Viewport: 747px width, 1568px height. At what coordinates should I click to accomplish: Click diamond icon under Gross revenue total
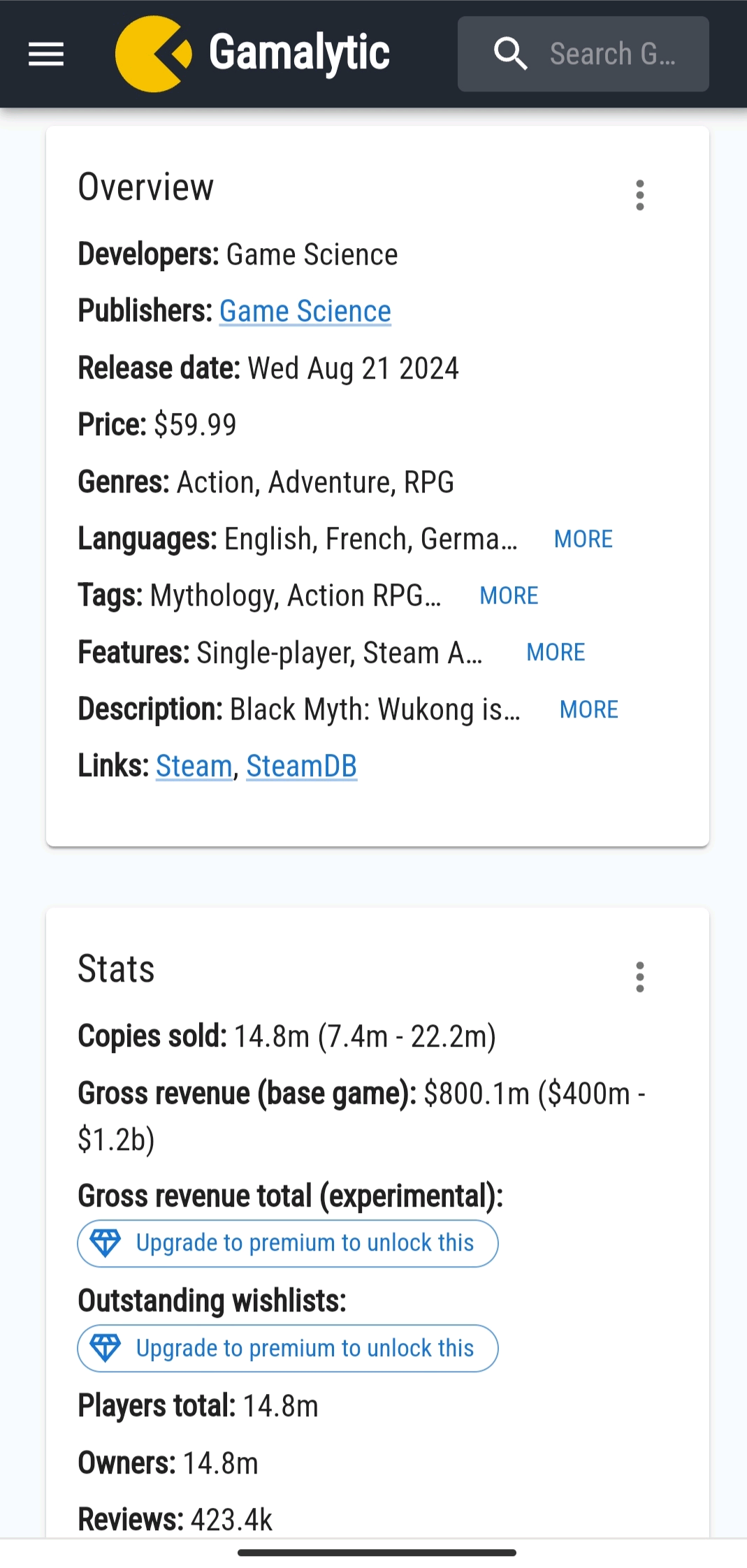tap(106, 1243)
